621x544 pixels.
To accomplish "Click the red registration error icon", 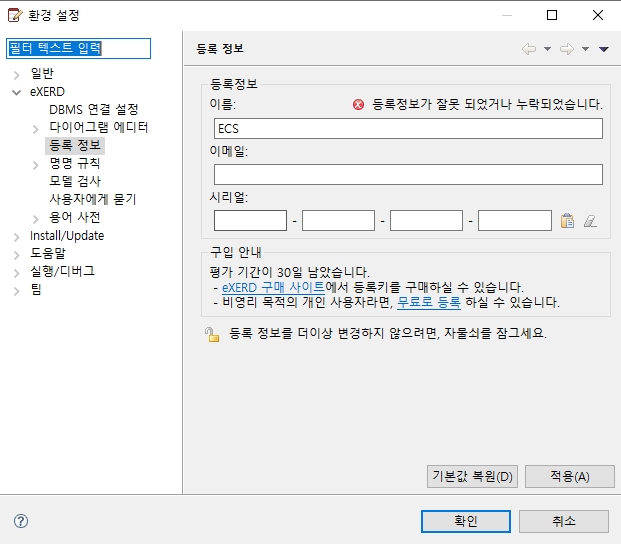I will point(358,105).
